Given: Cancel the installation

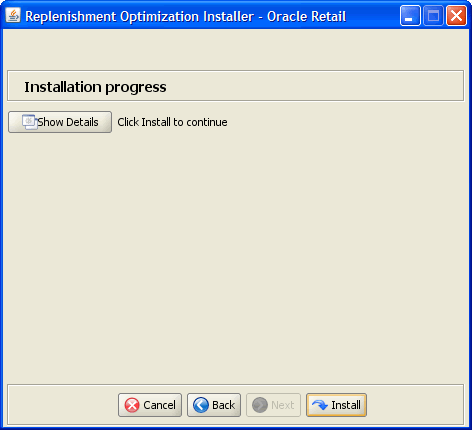Looking at the screenshot, I should click(x=150, y=405).
